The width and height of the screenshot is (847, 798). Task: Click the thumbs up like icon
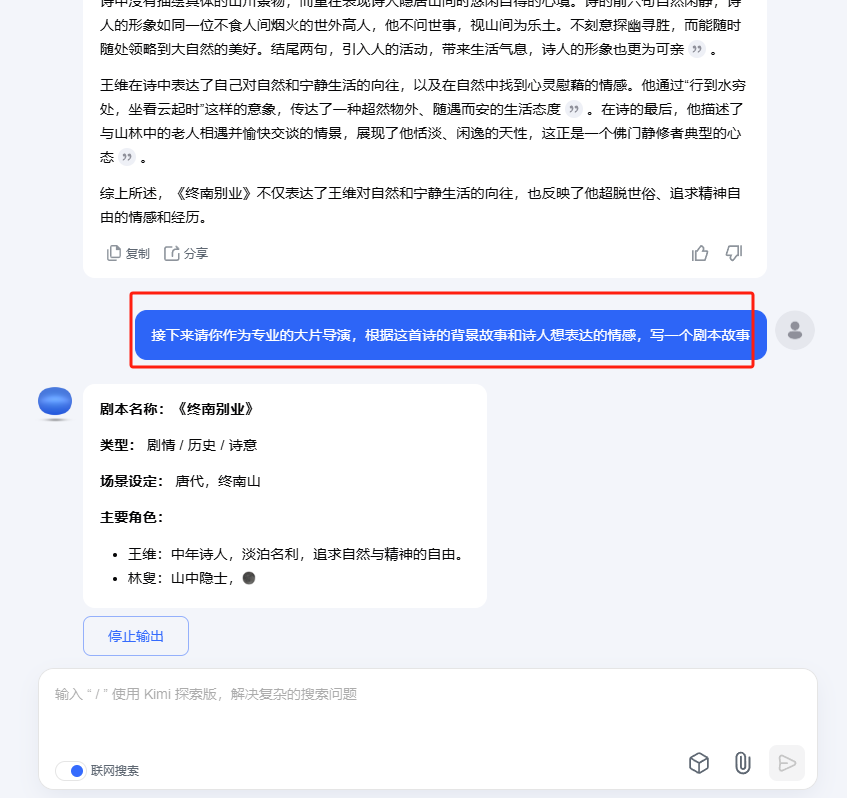(x=700, y=253)
